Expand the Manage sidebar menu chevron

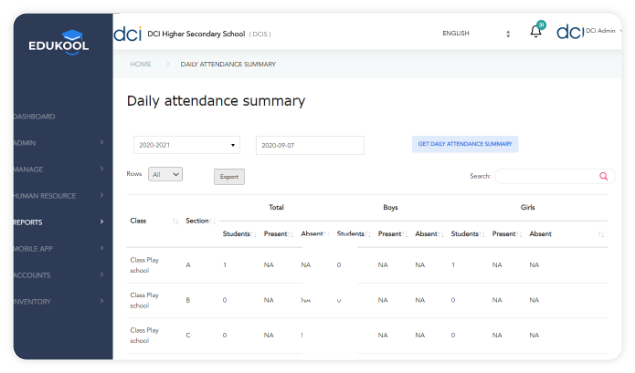tap(102, 169)
